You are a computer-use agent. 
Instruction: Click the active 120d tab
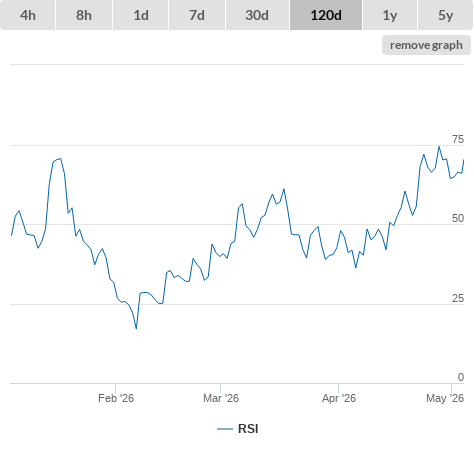[x=326, y=15]
